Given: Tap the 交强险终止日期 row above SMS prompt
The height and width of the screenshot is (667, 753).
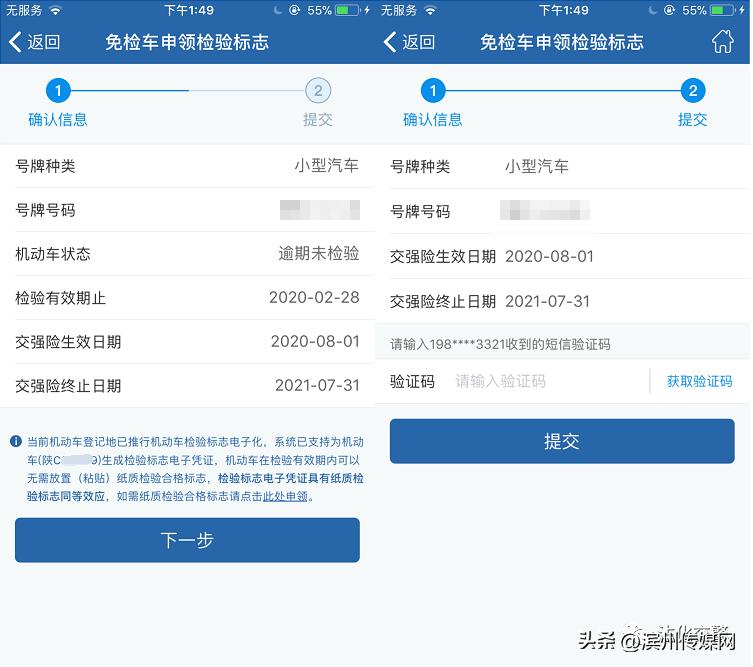Looking at the screenshot, I should [562, 301].
